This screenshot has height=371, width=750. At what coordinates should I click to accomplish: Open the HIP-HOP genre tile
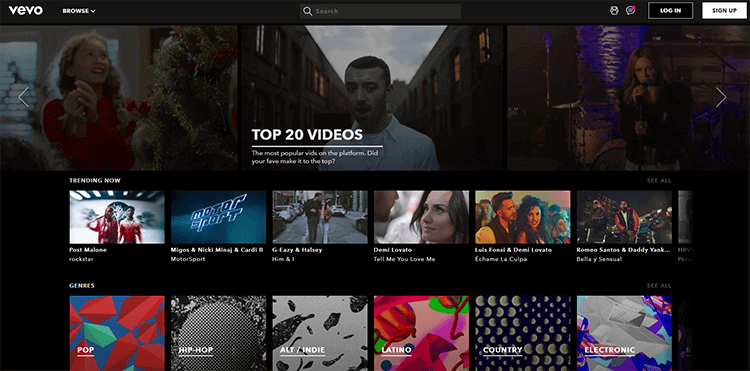[x=219, y=333]
